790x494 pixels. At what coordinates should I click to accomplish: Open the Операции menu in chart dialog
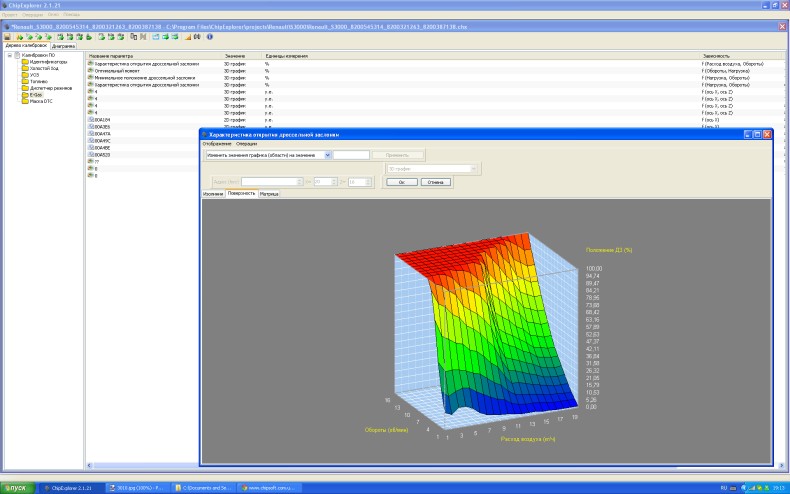[x=246, y=144]
